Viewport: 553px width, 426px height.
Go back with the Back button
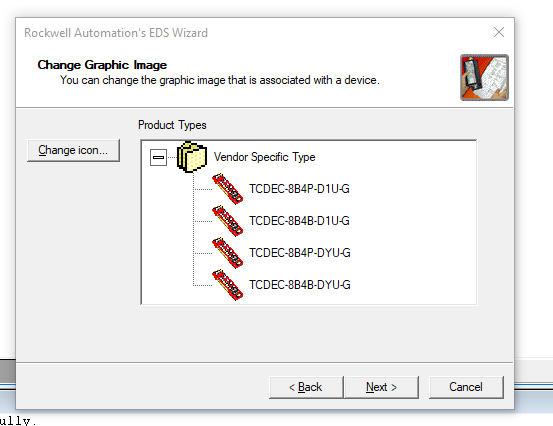306,387
